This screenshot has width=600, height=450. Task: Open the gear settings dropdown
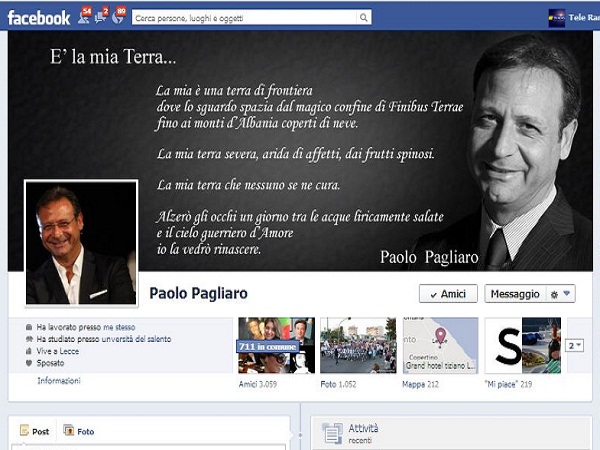point(562,294)
